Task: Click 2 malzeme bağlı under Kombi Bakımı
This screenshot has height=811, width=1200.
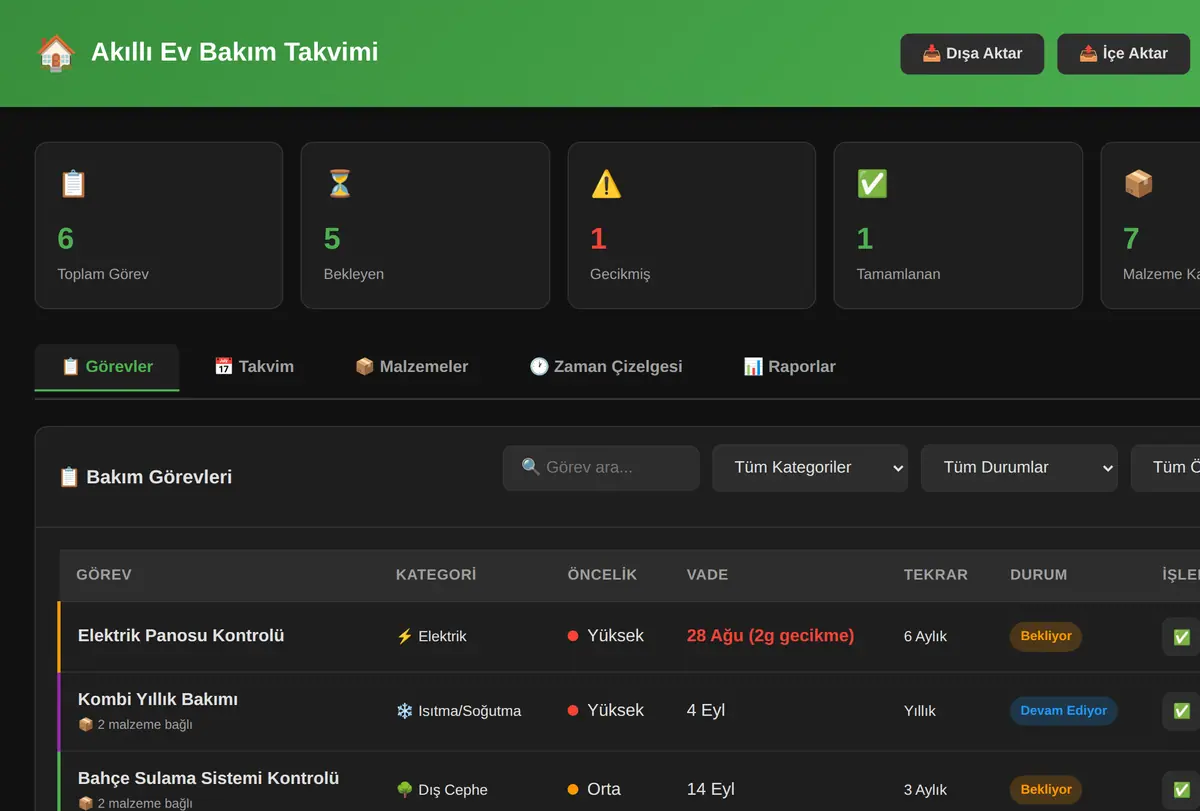Action: (x=135, y=725)
